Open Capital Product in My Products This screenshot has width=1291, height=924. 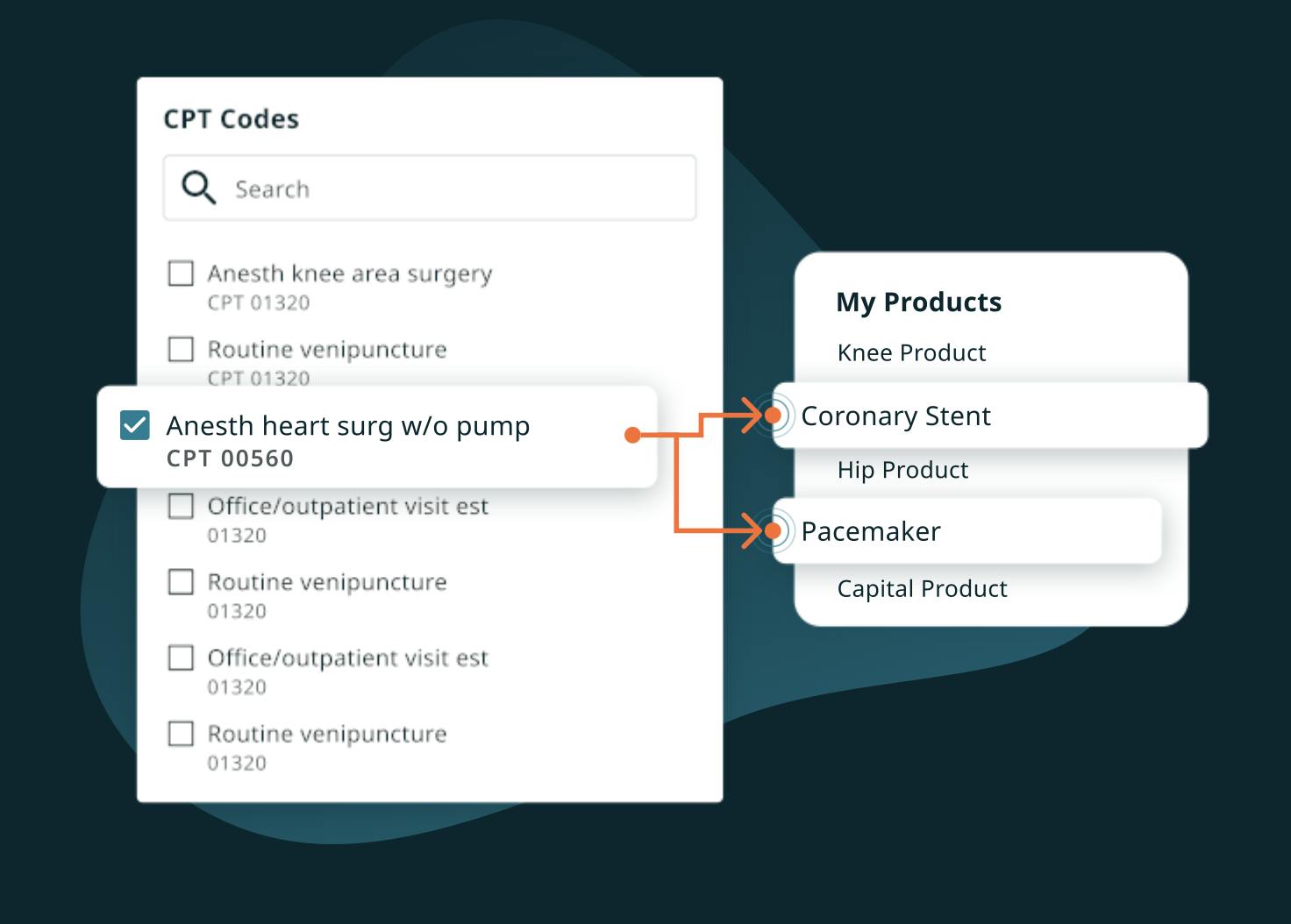point(922,588)
